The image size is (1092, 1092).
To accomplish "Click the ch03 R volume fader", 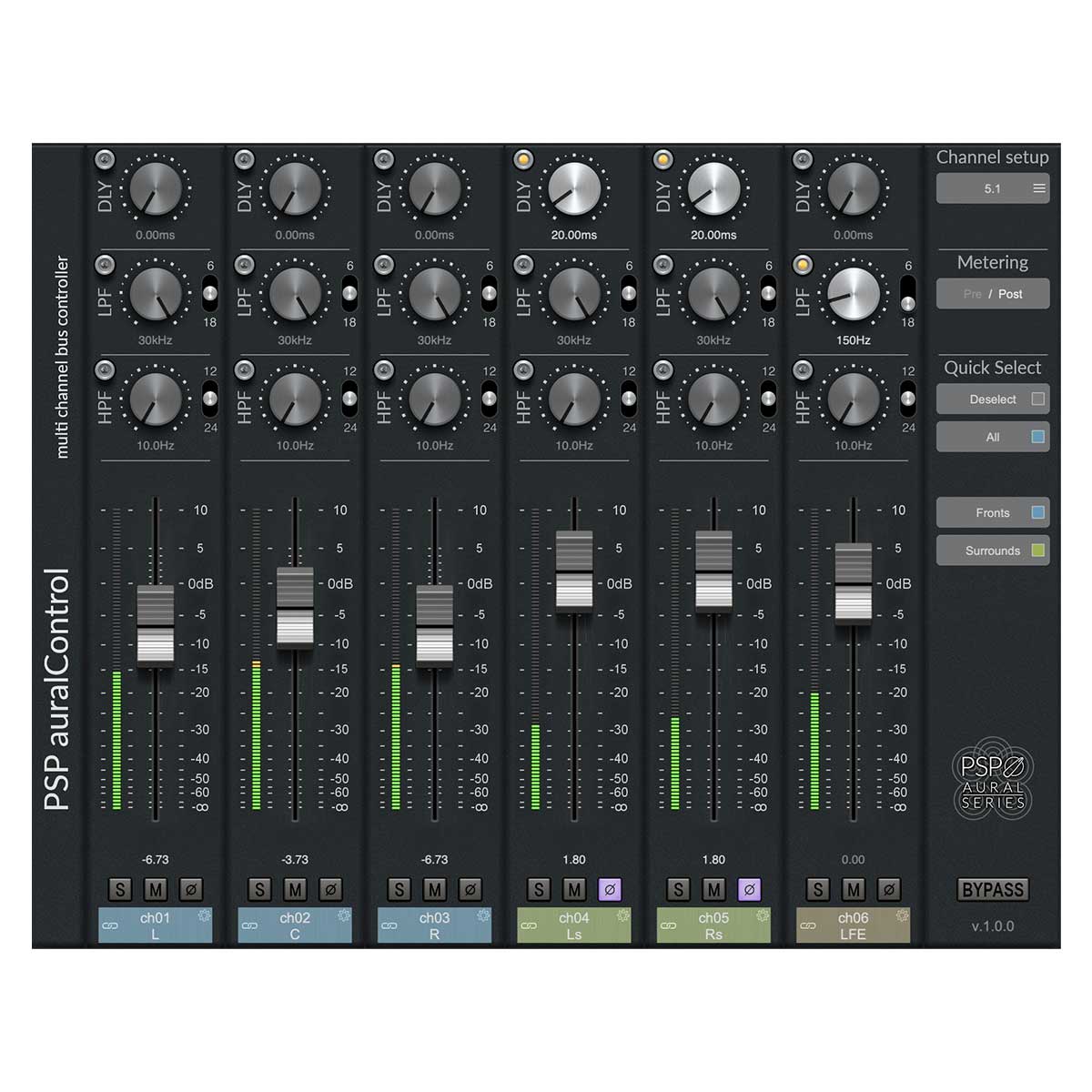I will click(434, 624).
